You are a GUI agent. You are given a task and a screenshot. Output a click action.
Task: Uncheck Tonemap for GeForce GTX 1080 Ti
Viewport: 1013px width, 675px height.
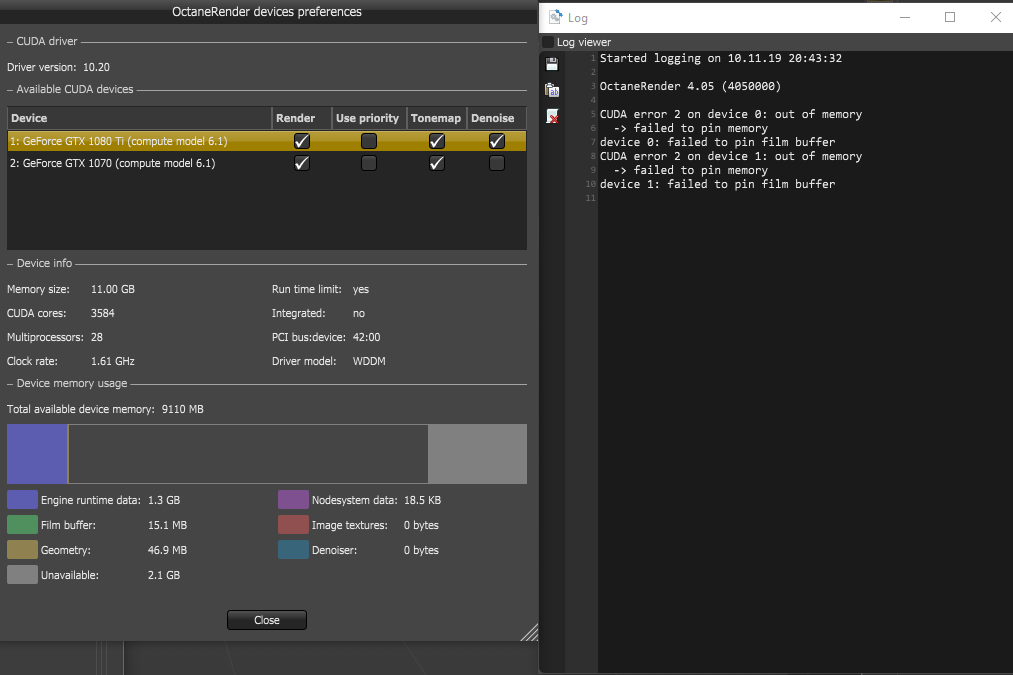click(437, 141)
